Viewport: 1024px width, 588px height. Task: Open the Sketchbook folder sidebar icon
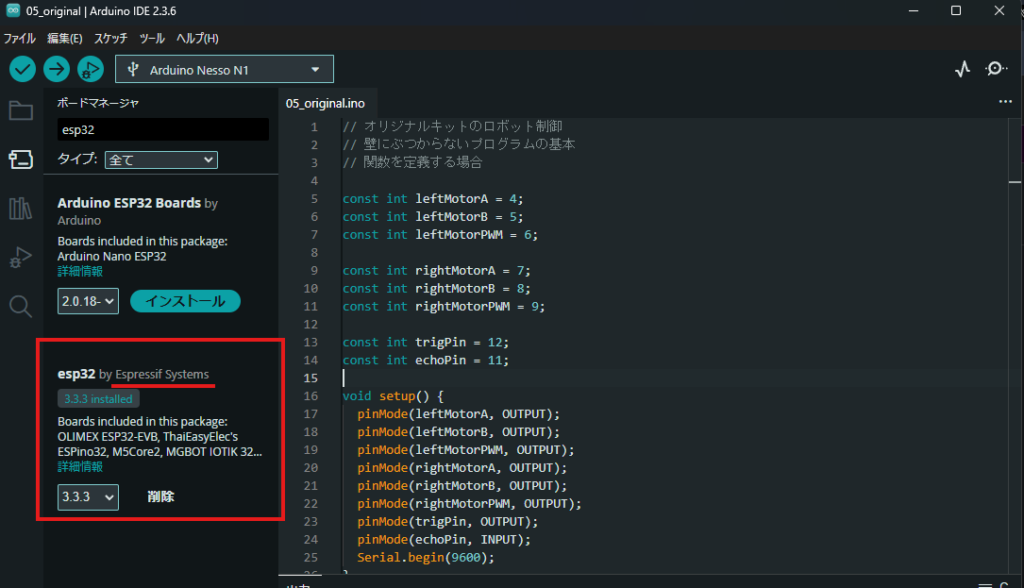(21, 111)
